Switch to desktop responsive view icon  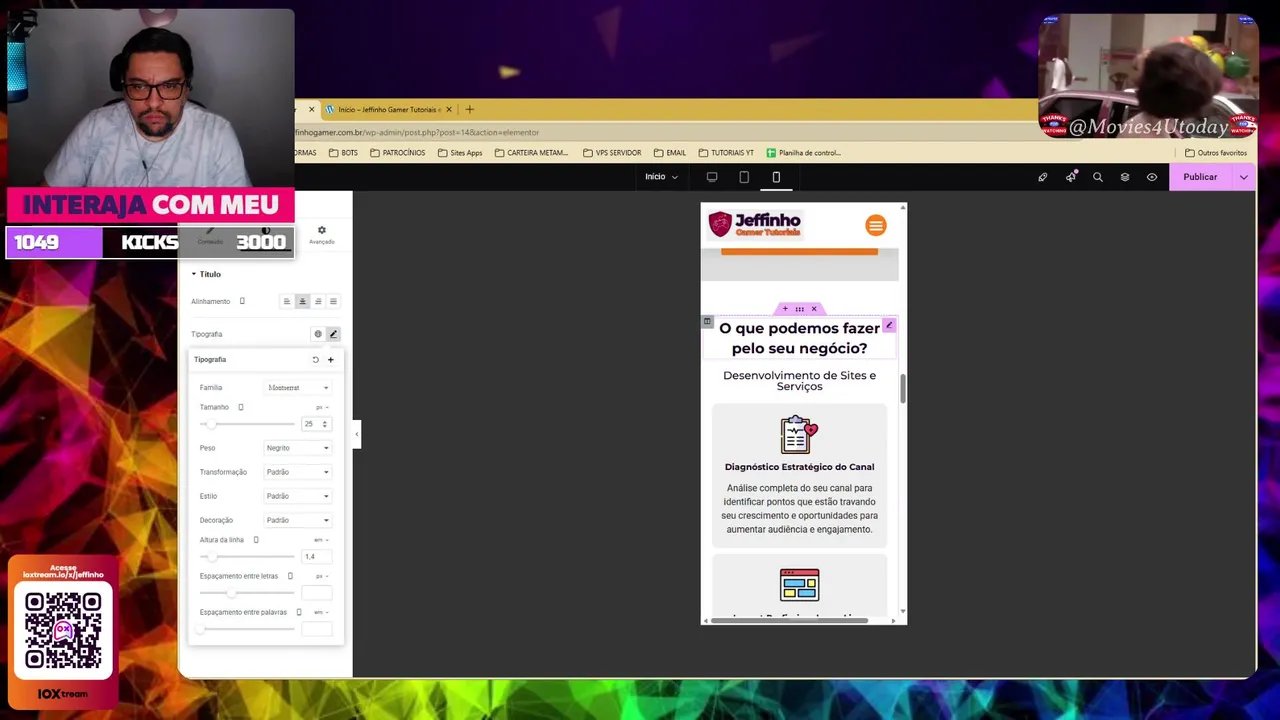click(x=712, y=177)
